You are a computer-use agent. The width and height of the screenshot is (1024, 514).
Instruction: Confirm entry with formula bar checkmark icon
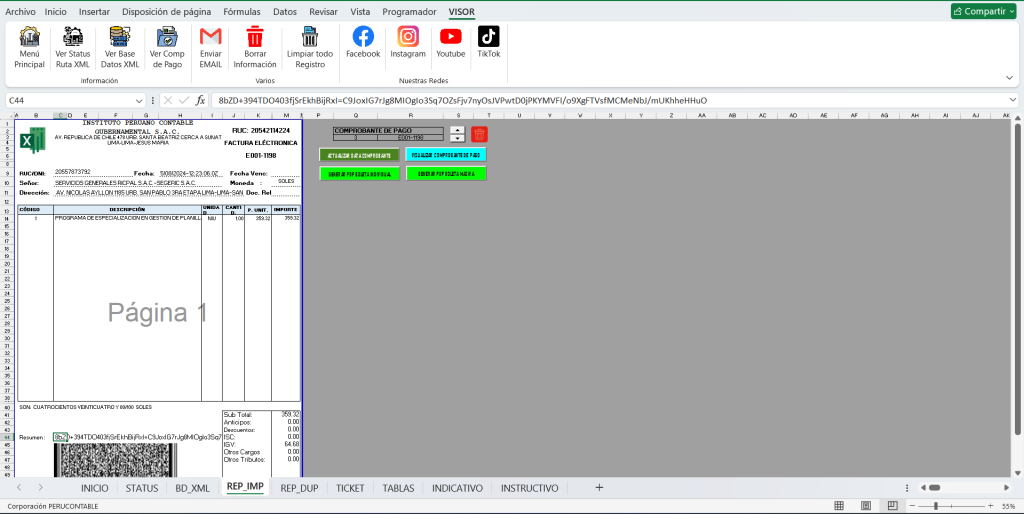[x=184, y=101]
